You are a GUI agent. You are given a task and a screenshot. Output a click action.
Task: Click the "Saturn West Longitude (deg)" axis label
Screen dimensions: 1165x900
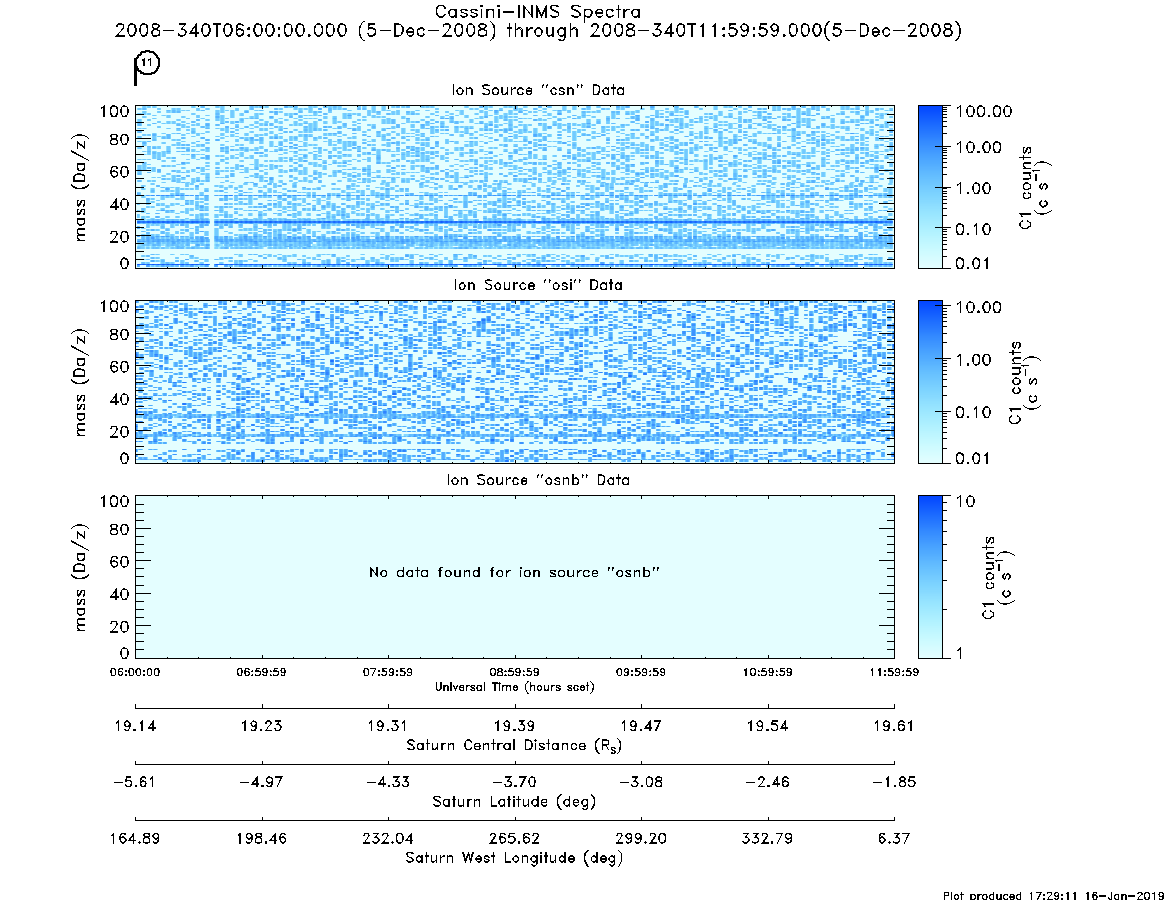tap(514, 858)
